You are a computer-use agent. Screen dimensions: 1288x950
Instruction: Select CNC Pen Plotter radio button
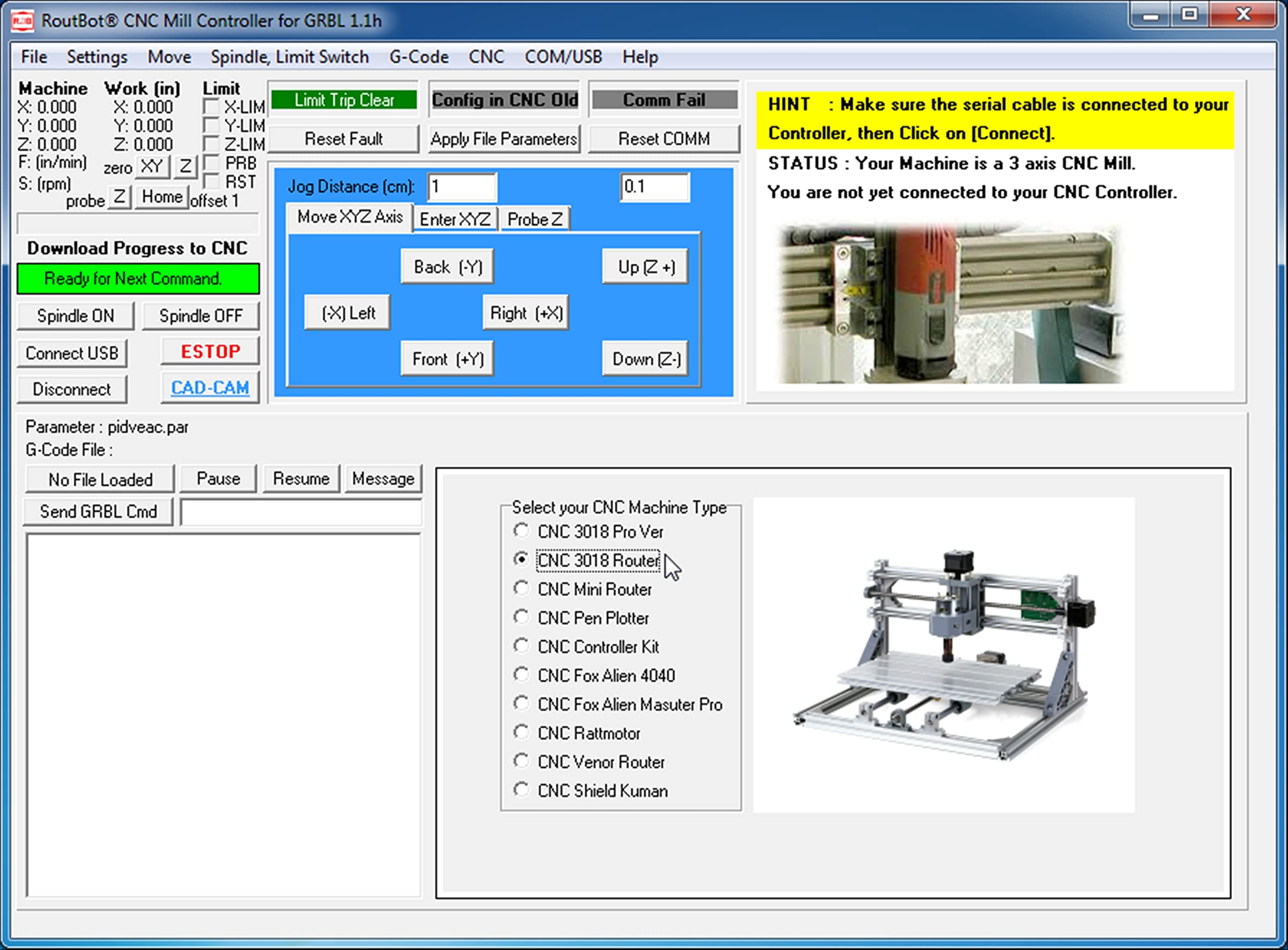click(x=521, y=617)
